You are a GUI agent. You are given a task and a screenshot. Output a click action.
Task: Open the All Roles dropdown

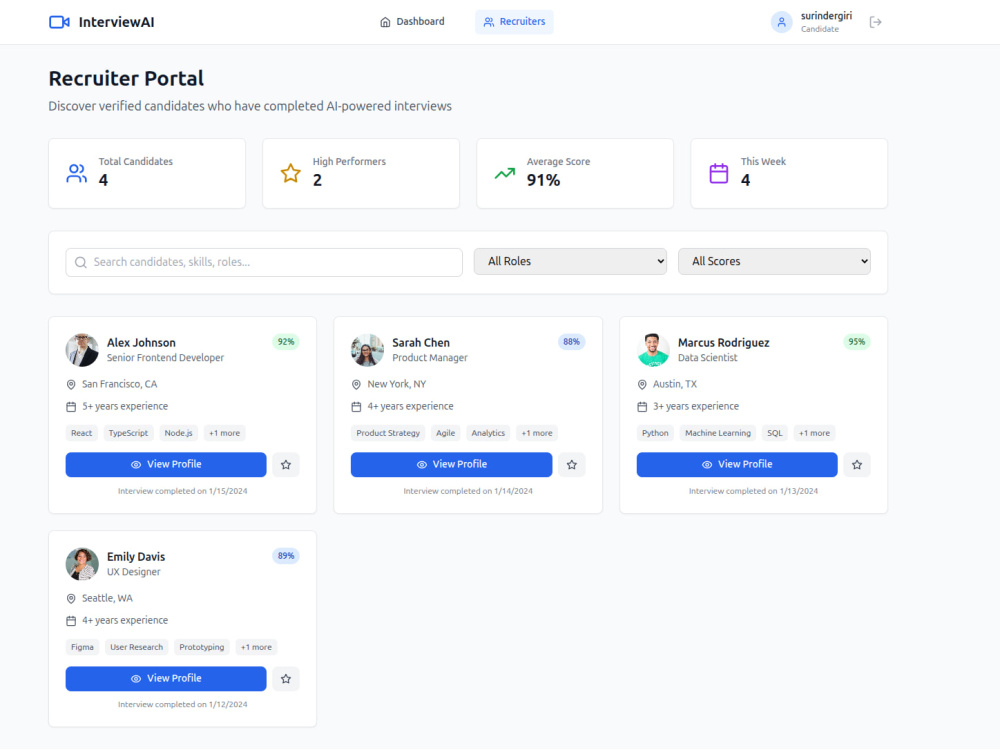click(x=570, y=261)
